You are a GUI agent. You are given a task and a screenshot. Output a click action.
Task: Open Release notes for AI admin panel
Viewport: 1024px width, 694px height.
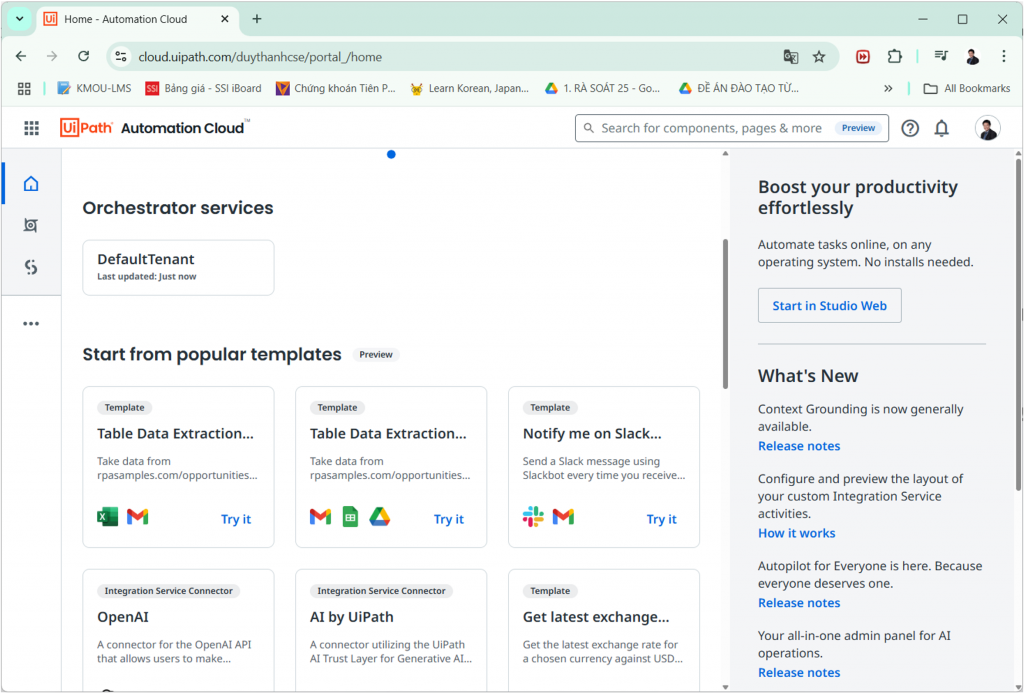799,672
